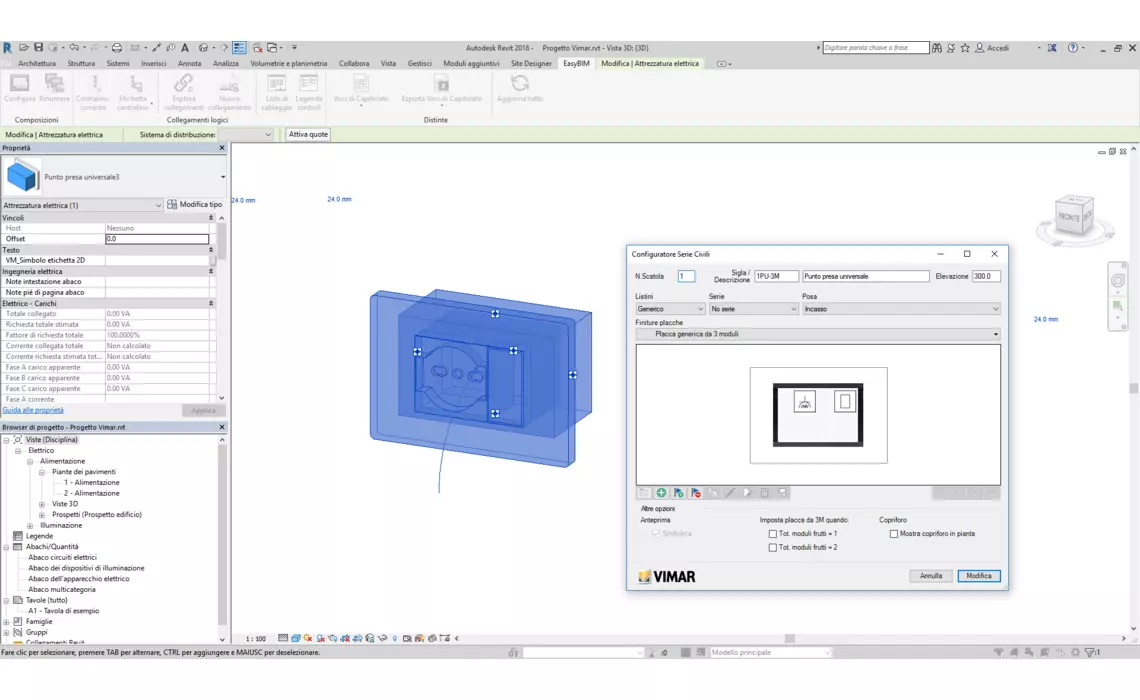The width and height of the screenshot is (1140, 700).
Task: Open the 'Attrezzatura elettrica (1)' filter dropdown
Action: pos(81,206)
